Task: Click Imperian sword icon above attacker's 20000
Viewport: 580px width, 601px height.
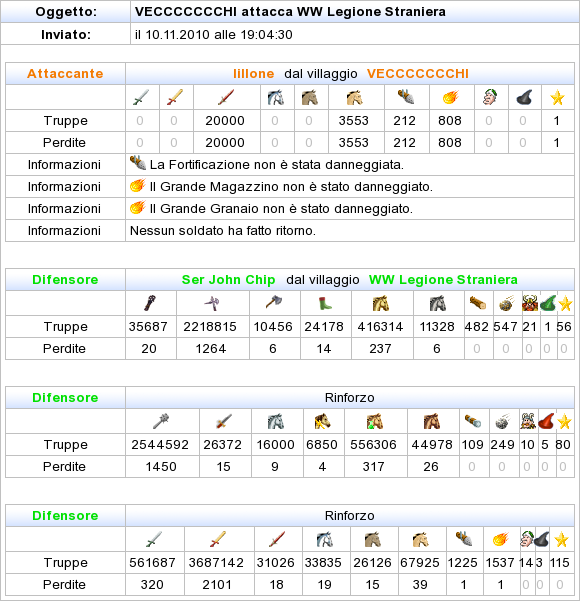Action: click(226, 97)
